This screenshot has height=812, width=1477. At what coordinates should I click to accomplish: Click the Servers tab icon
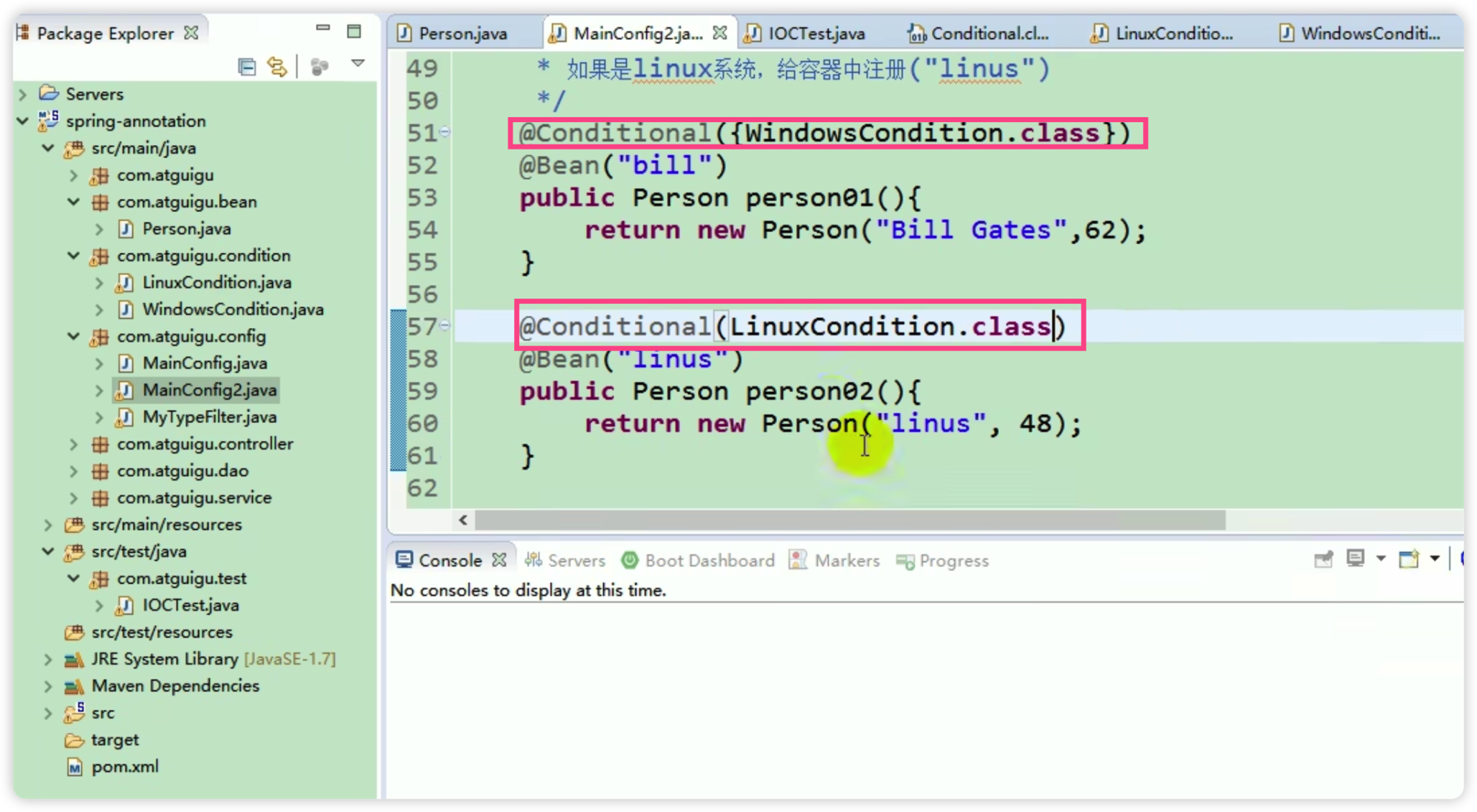coord(534,559)
